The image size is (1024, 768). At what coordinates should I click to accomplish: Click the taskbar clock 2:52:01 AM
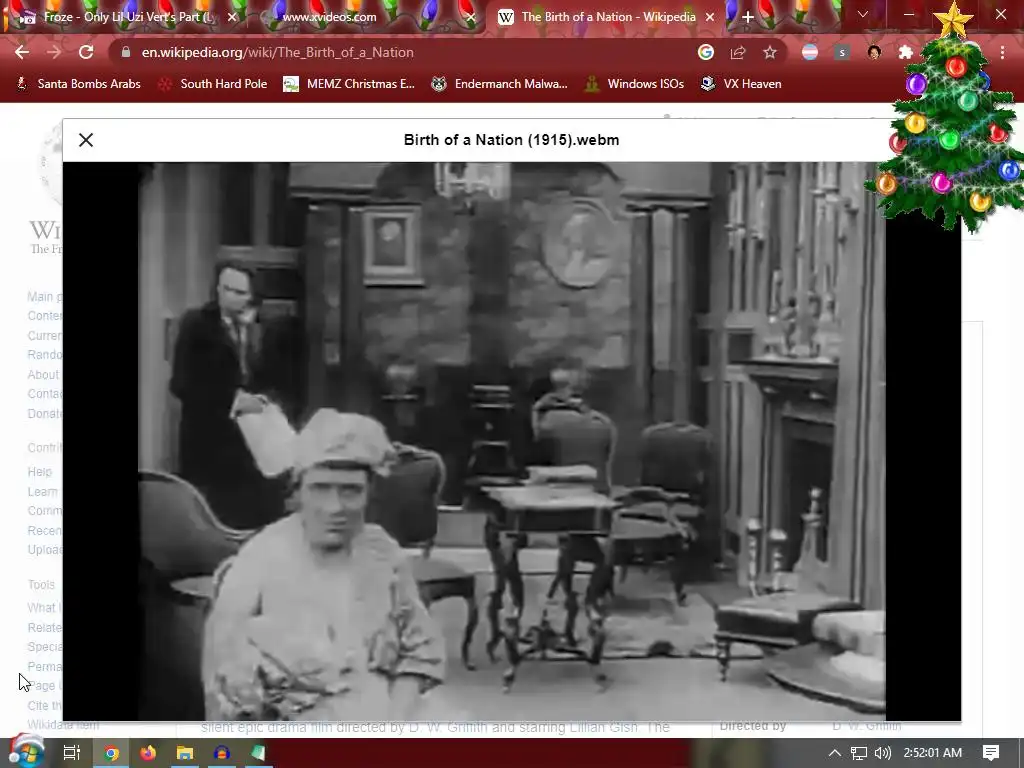[933, 753]
